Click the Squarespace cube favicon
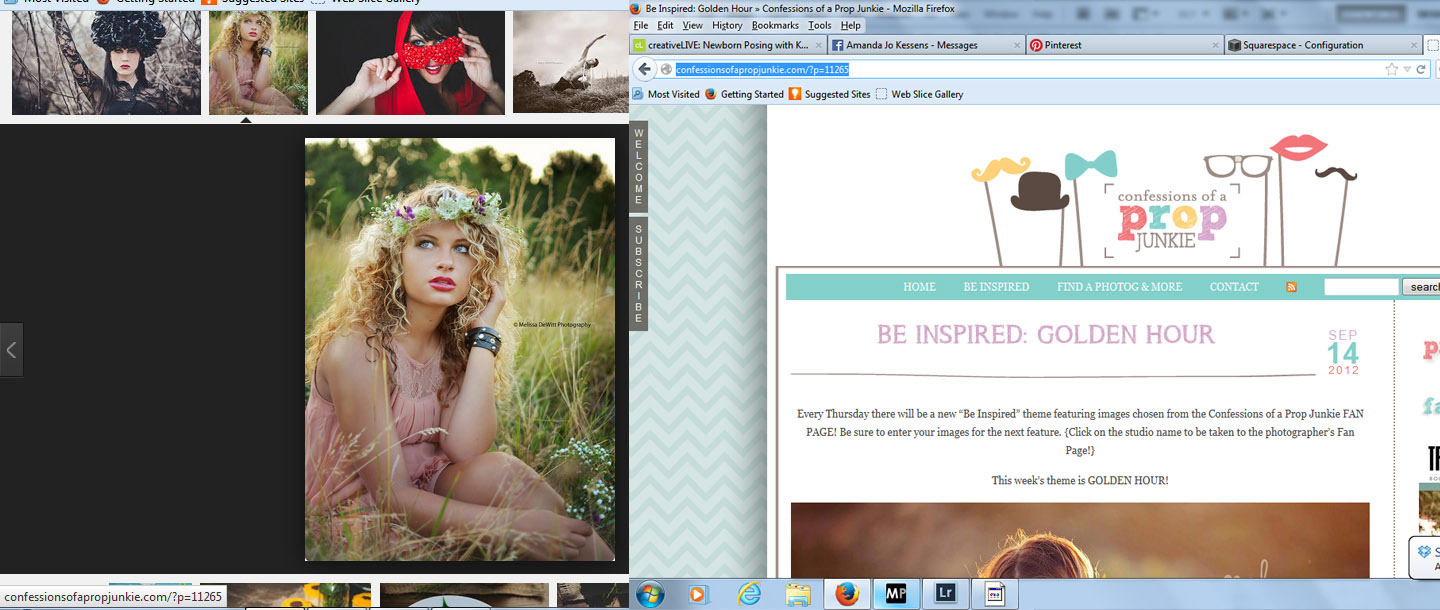 tap(1234, 45)
